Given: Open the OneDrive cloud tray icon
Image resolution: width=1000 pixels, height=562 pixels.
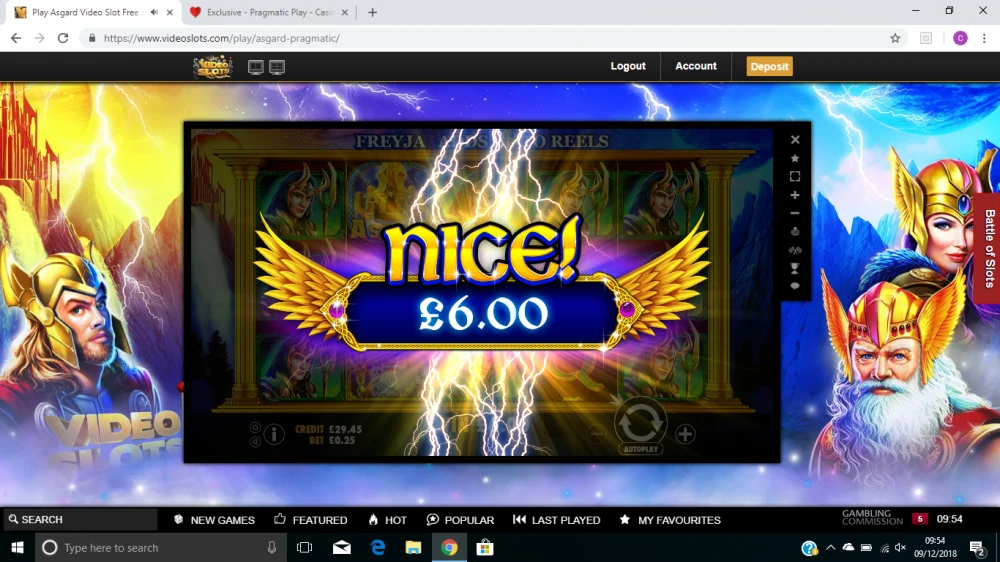Looking at the screenshot, I should (848, 548).
